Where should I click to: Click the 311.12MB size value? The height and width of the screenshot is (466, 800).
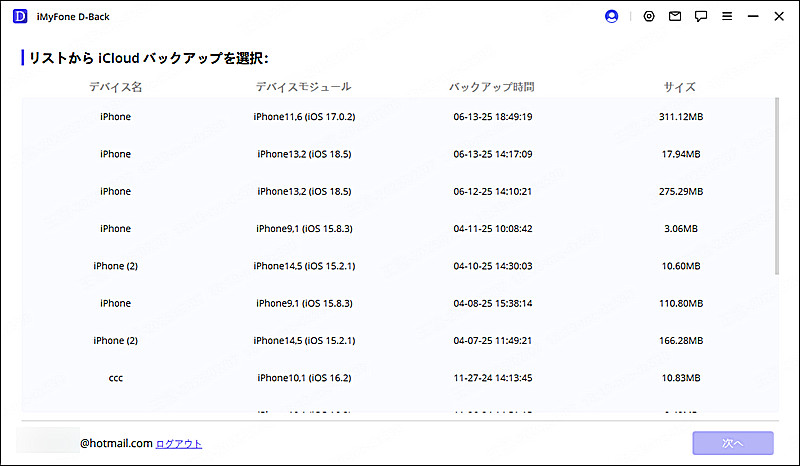(681, 117)
